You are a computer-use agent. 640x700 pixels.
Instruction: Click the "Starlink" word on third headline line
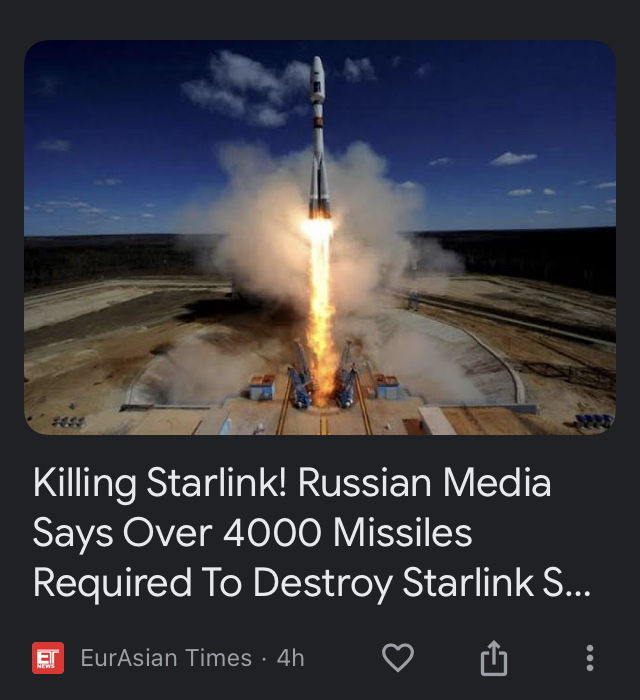pyautogui.click(x=468, y=583)
